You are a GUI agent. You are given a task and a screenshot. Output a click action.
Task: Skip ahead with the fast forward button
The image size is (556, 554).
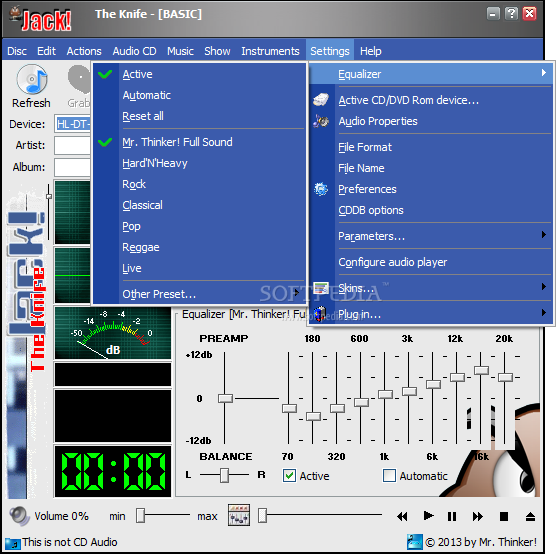pos(478,516)
